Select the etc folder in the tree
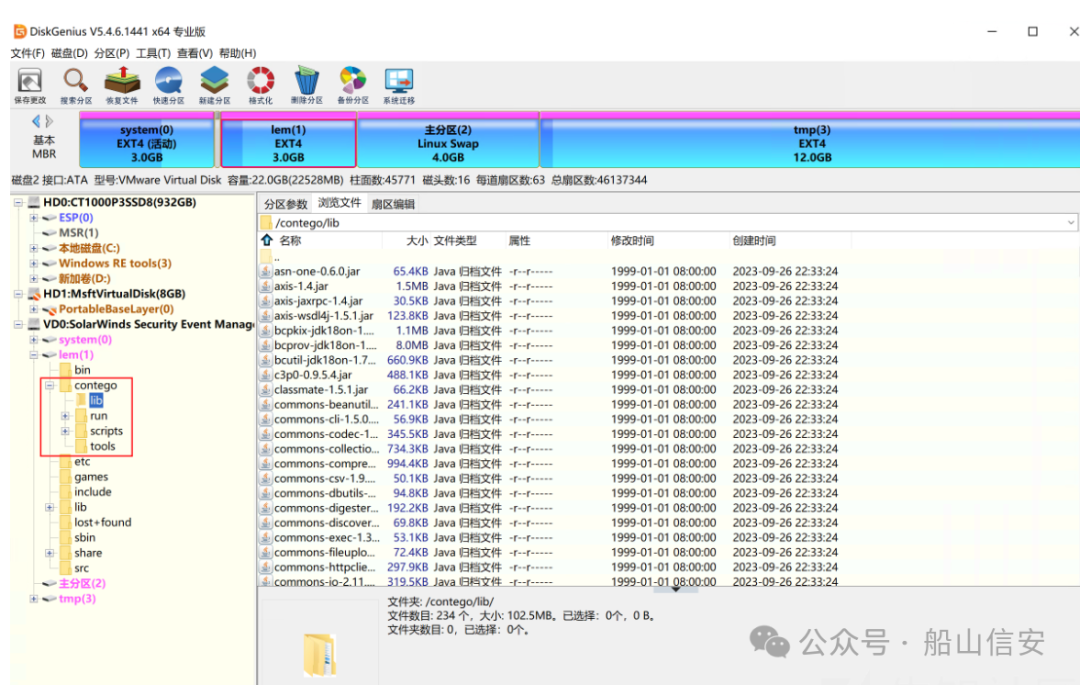Image resolution: width=1080 pixels, height=685 pixels. point(82,461)
